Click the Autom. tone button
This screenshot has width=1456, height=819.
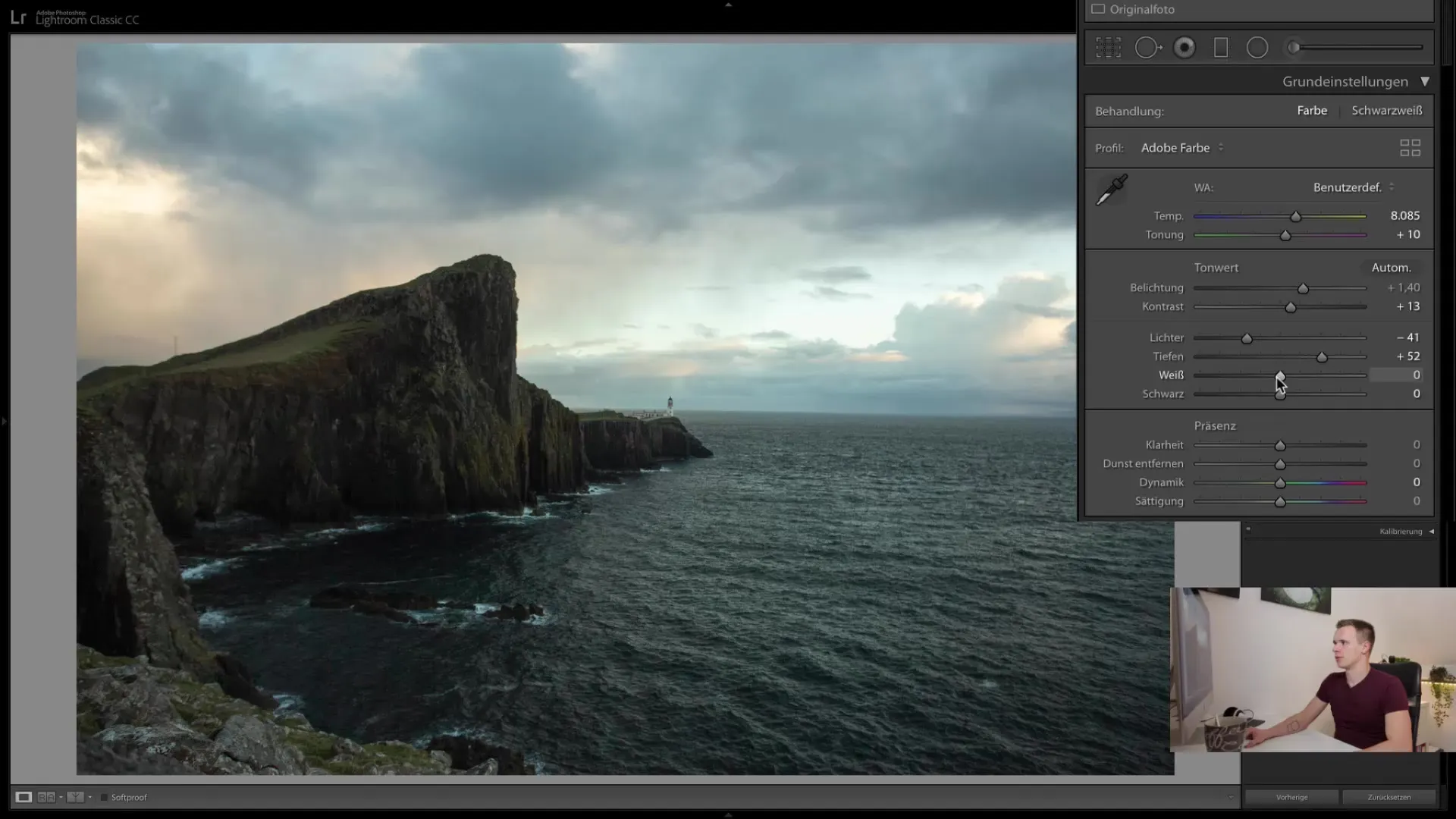(x=1391, y=268)
